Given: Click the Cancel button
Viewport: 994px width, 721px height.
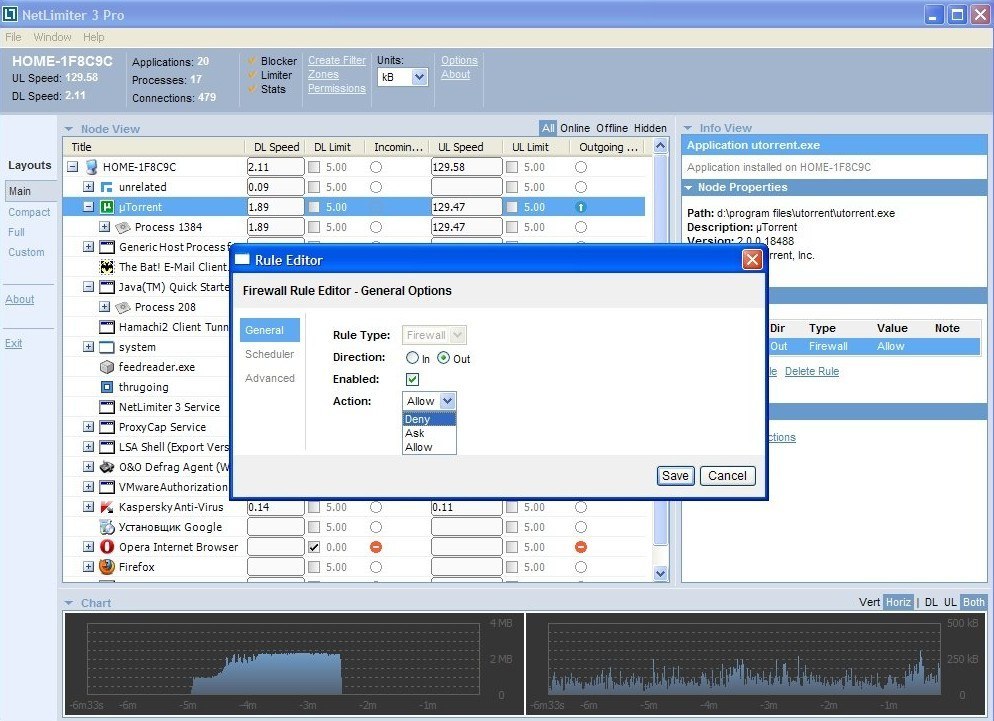Looking at the screenshot, I should coord(727,476).
